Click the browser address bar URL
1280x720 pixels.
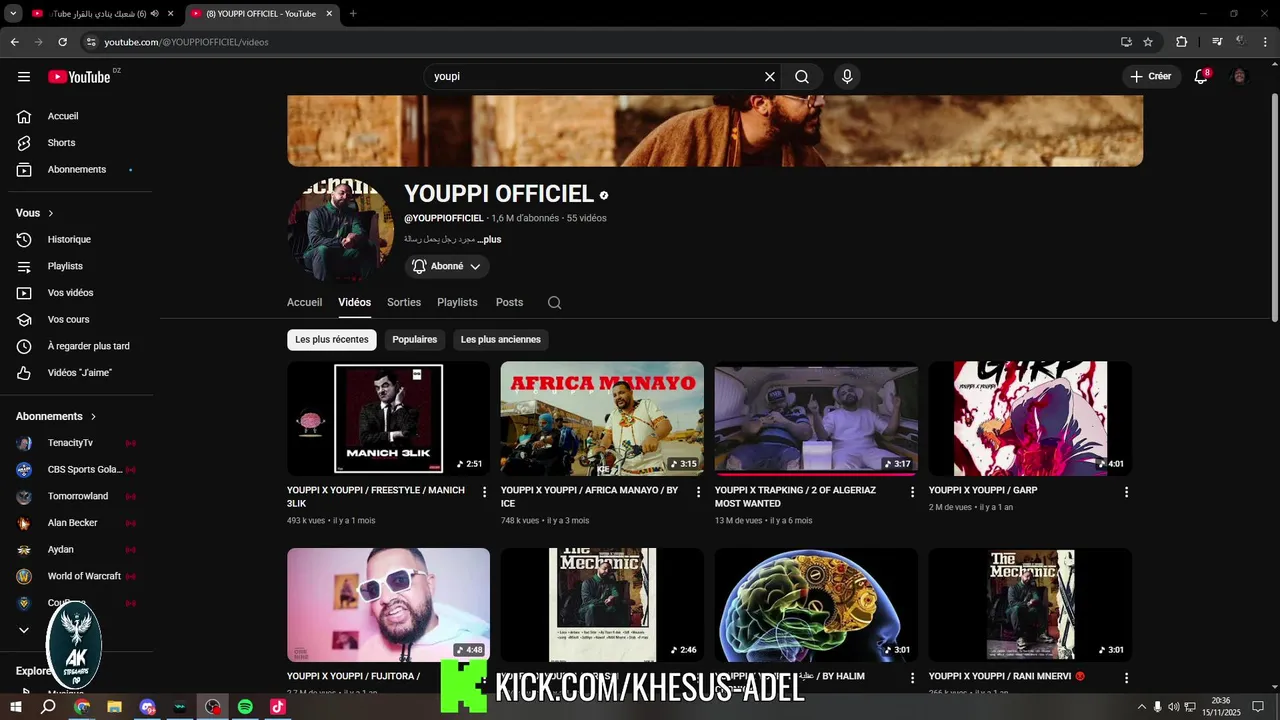(x=186, y=42)
